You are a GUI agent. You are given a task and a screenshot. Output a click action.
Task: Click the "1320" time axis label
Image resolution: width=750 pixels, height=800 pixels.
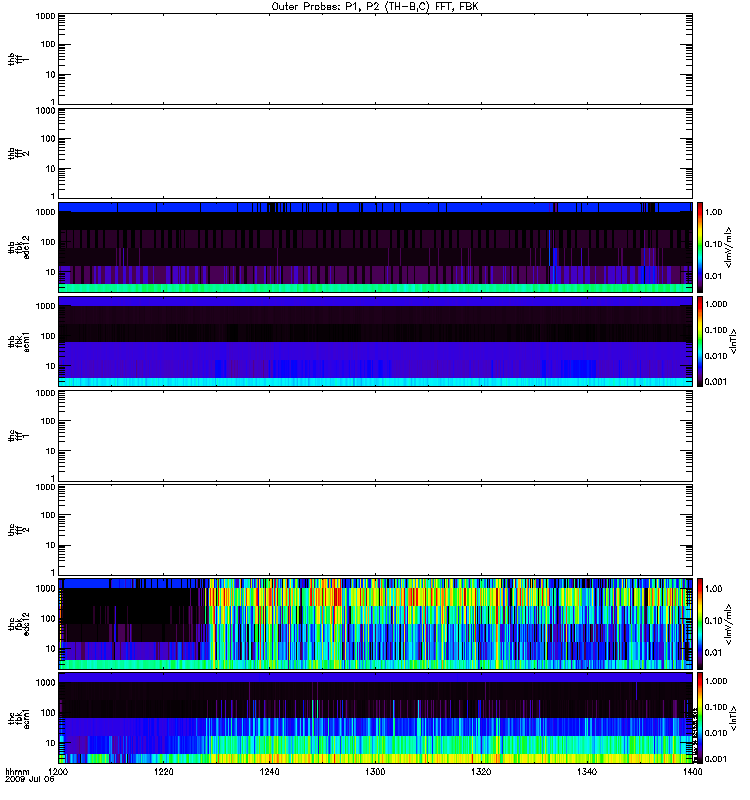tap(481, 771)
